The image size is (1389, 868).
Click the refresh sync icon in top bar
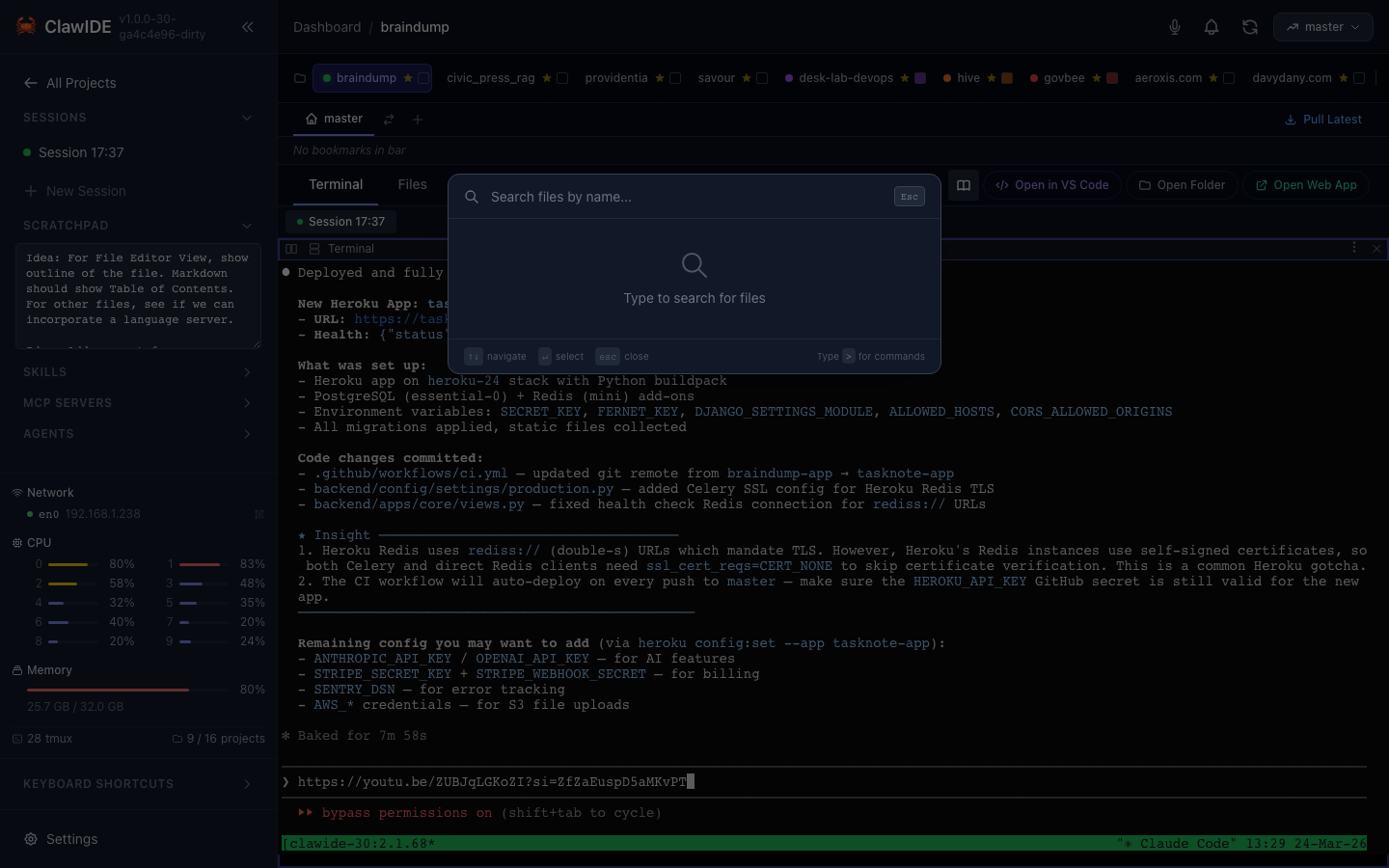[x=1250, y=27]
